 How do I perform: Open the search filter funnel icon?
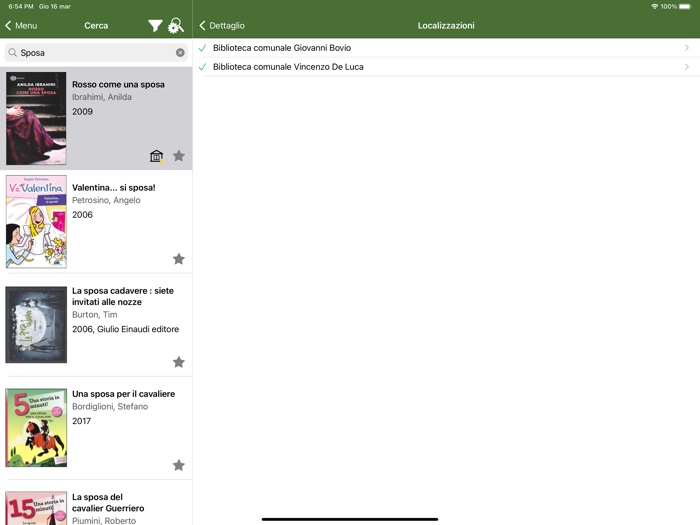[155, 26]
